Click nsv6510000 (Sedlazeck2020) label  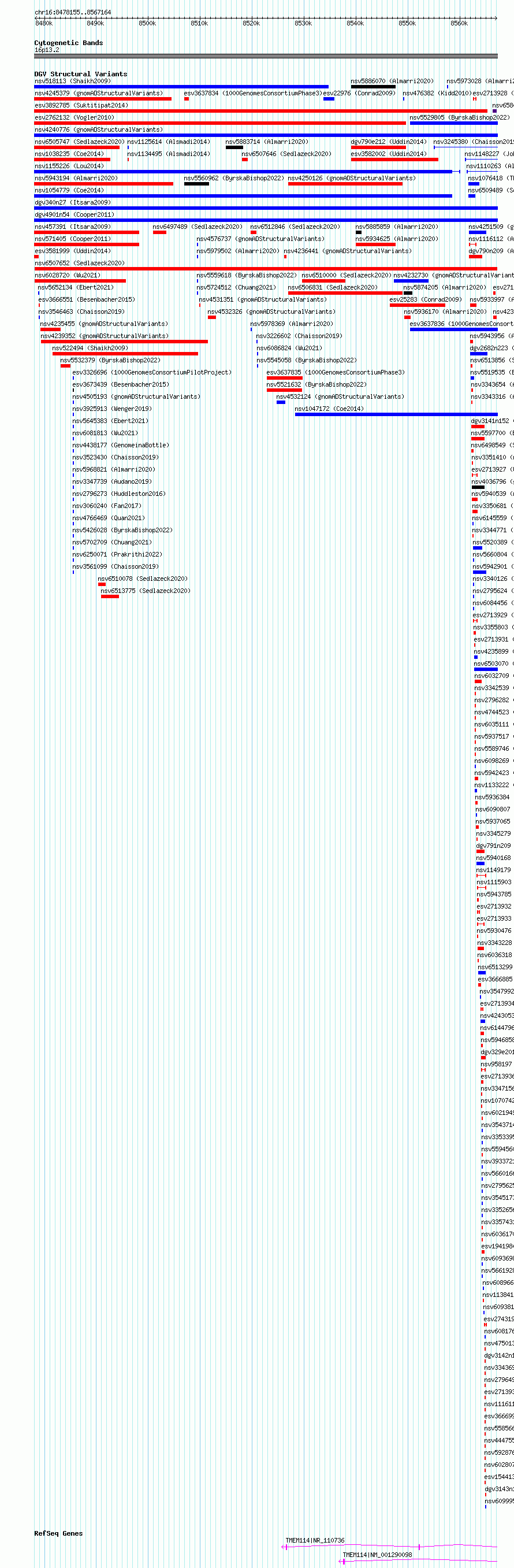(x=347, y=276)
